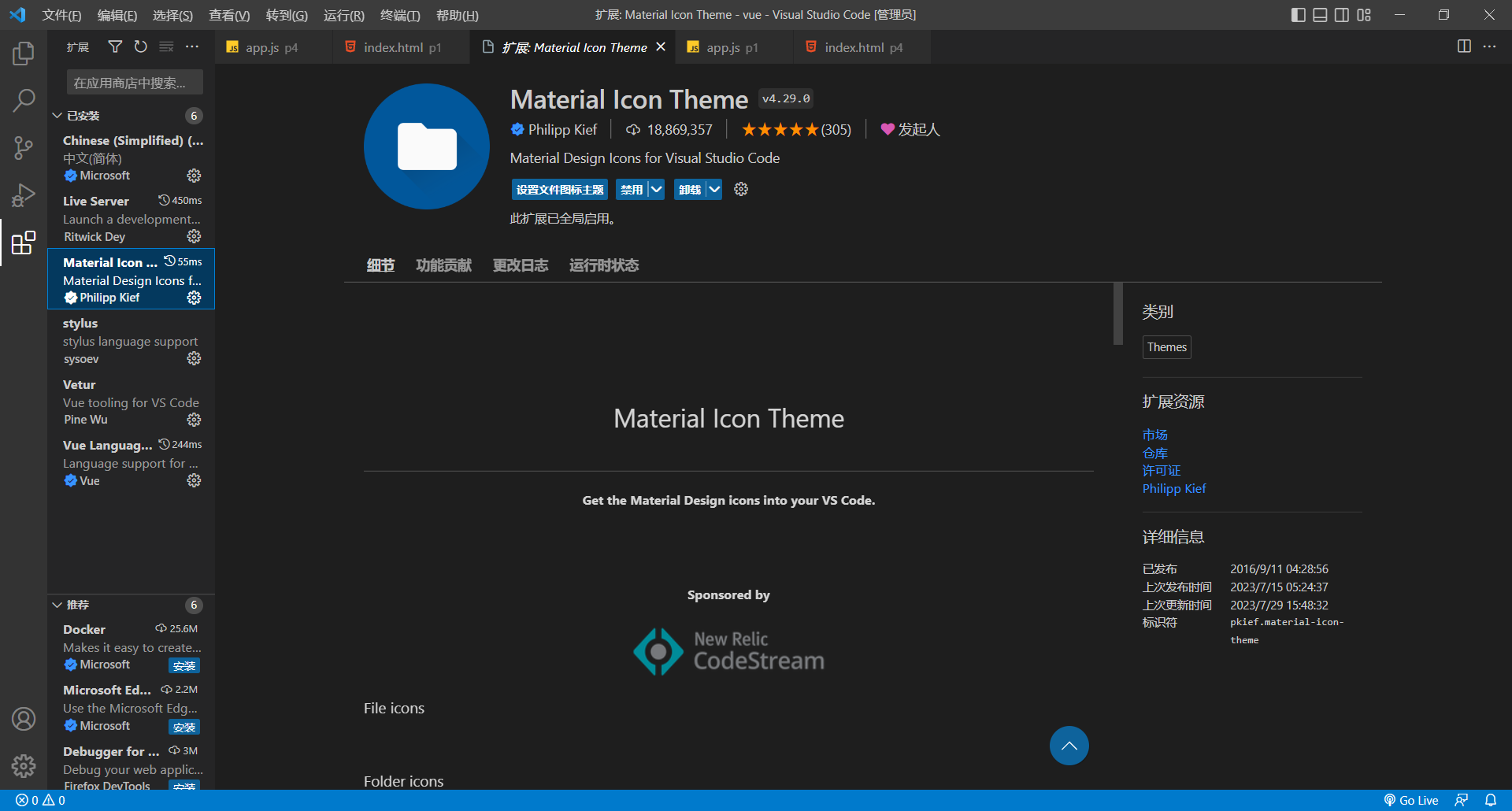Screen dimensions: 1512x811
Task: Collapse the installed extensions section
Action: coord(57,116)
